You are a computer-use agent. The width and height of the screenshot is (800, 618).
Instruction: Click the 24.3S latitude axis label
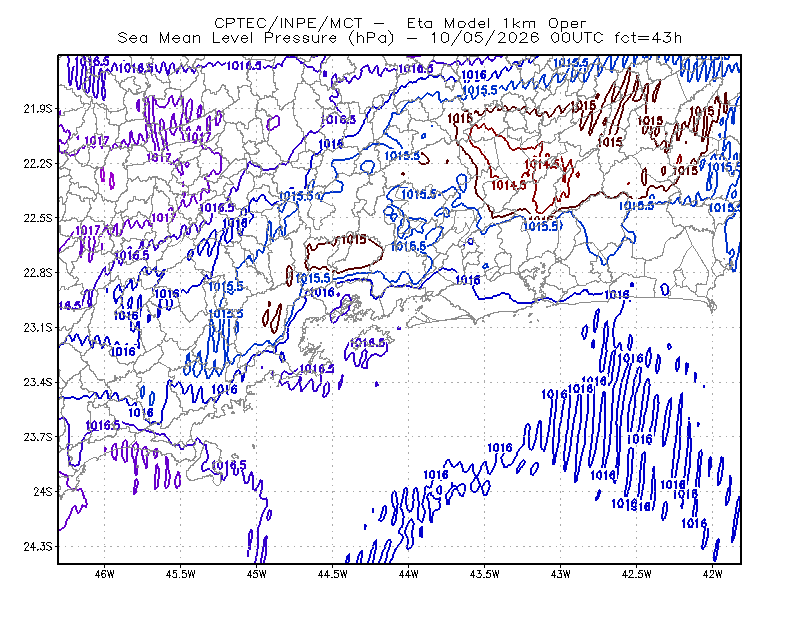coord(38,547)
